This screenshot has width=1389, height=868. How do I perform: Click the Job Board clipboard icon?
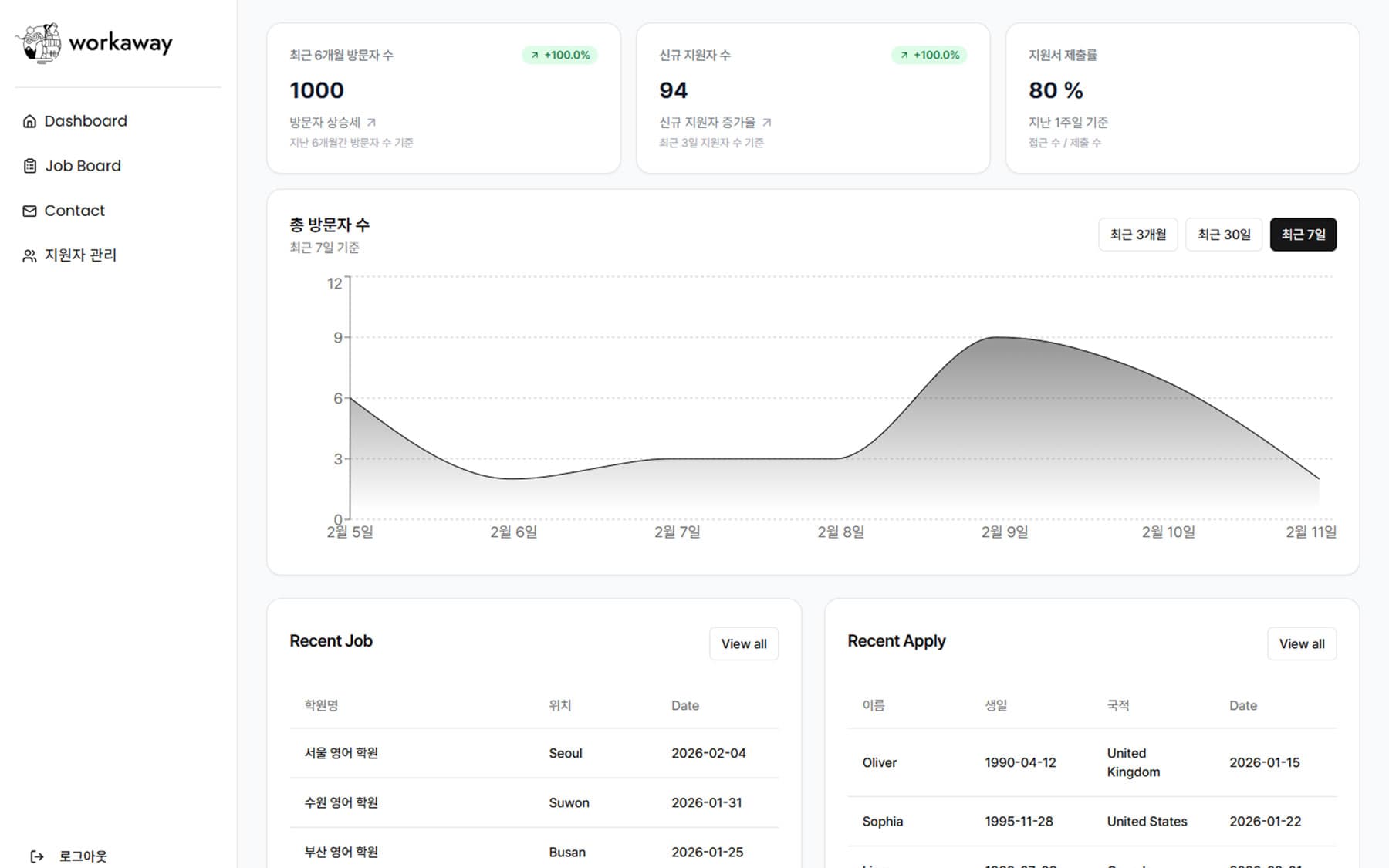click(x=29, y=166)
